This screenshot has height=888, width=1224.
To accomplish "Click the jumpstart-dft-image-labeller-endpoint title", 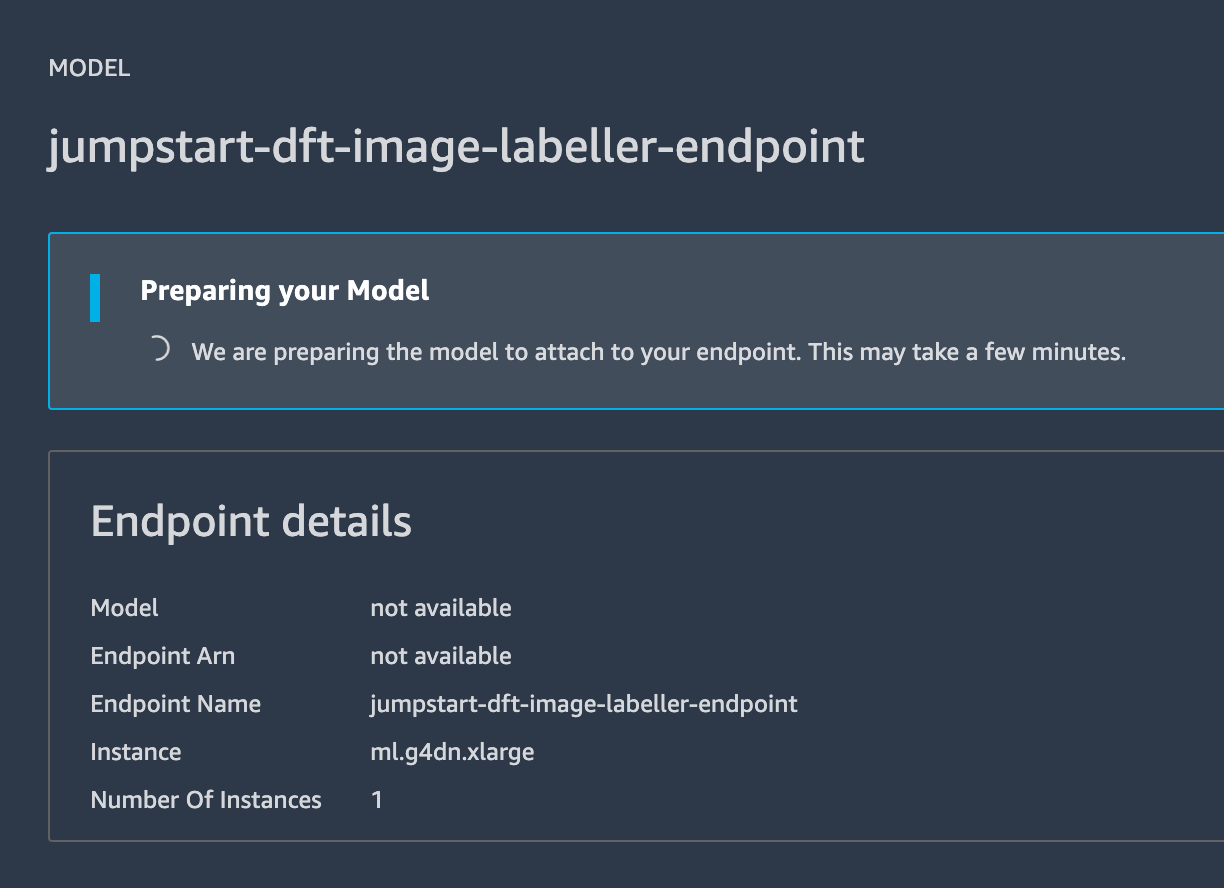I will (x=456, y=146).
